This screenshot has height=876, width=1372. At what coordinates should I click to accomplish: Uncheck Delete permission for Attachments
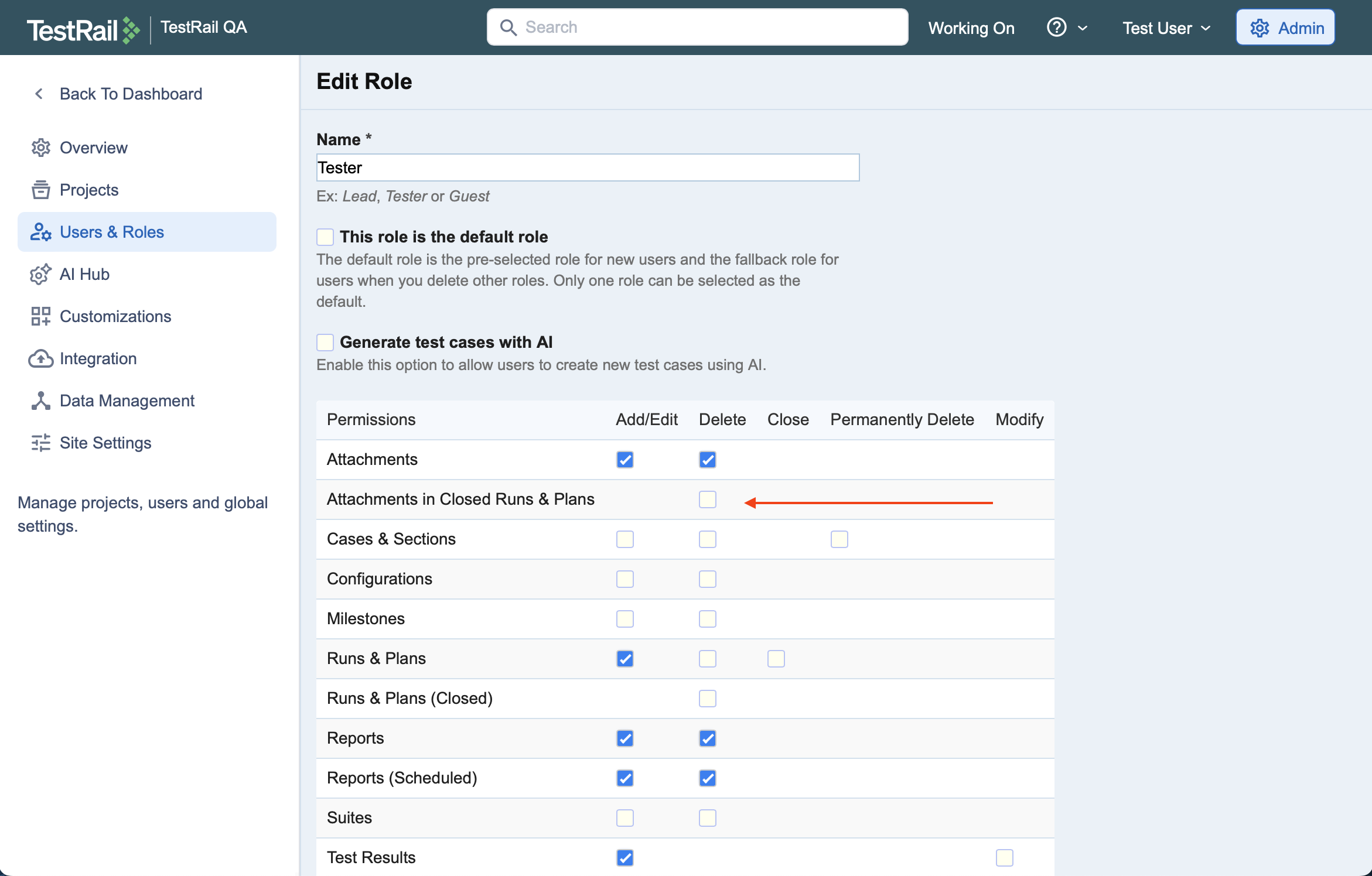[x=707, y=460]
